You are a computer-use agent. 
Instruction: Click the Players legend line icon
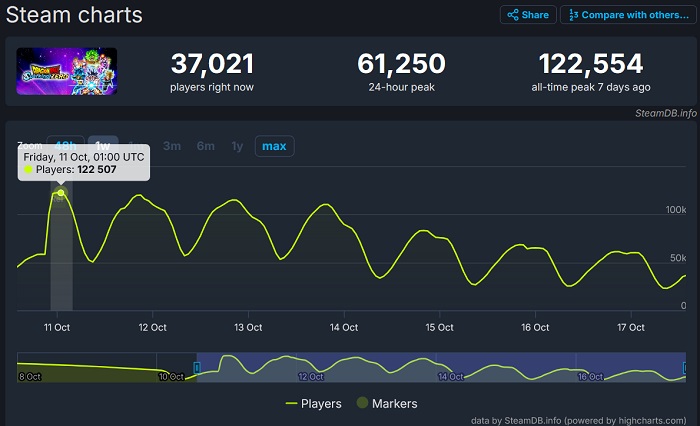[x=292, y=404]
